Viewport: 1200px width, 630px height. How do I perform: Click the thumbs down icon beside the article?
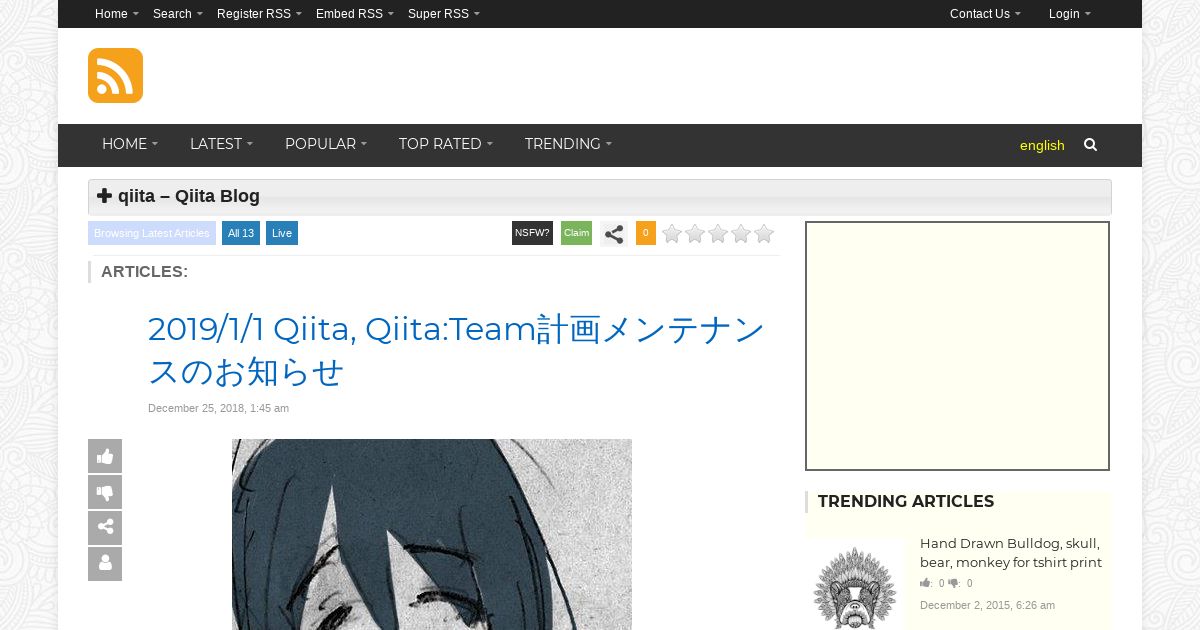point(105,492)
